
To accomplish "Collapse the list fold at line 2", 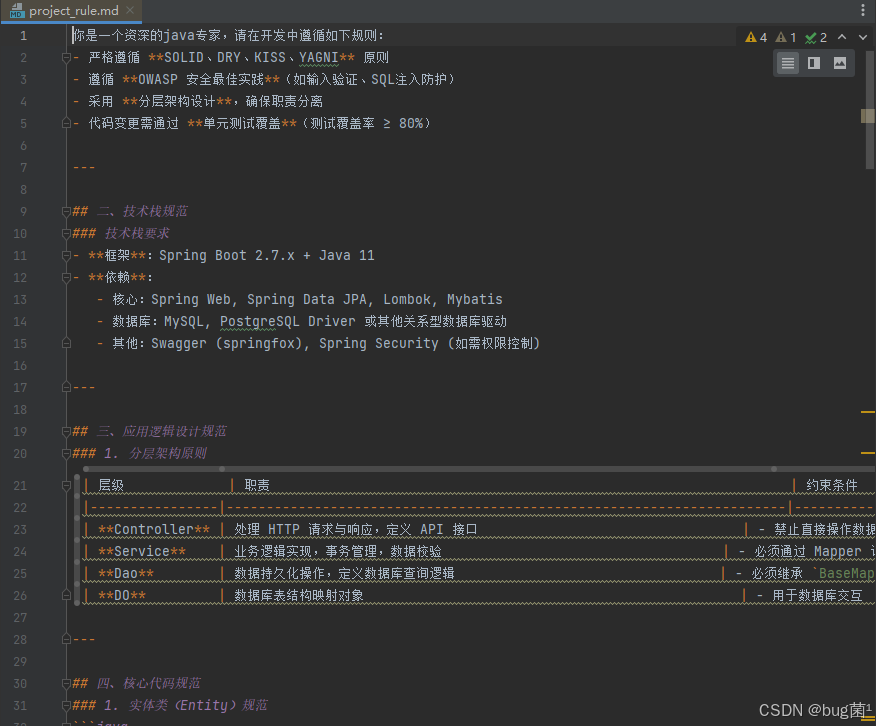I will [x=66, y=58].
